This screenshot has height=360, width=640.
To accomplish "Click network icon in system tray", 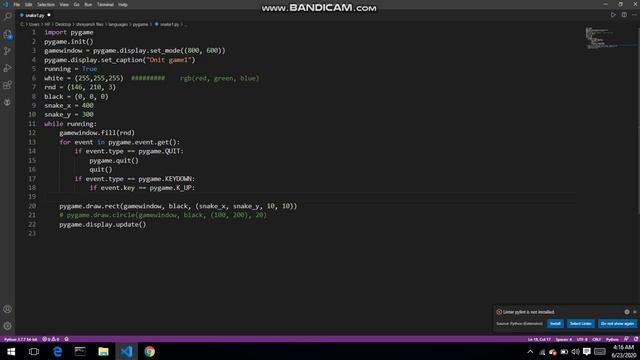I will pos(542,352).
